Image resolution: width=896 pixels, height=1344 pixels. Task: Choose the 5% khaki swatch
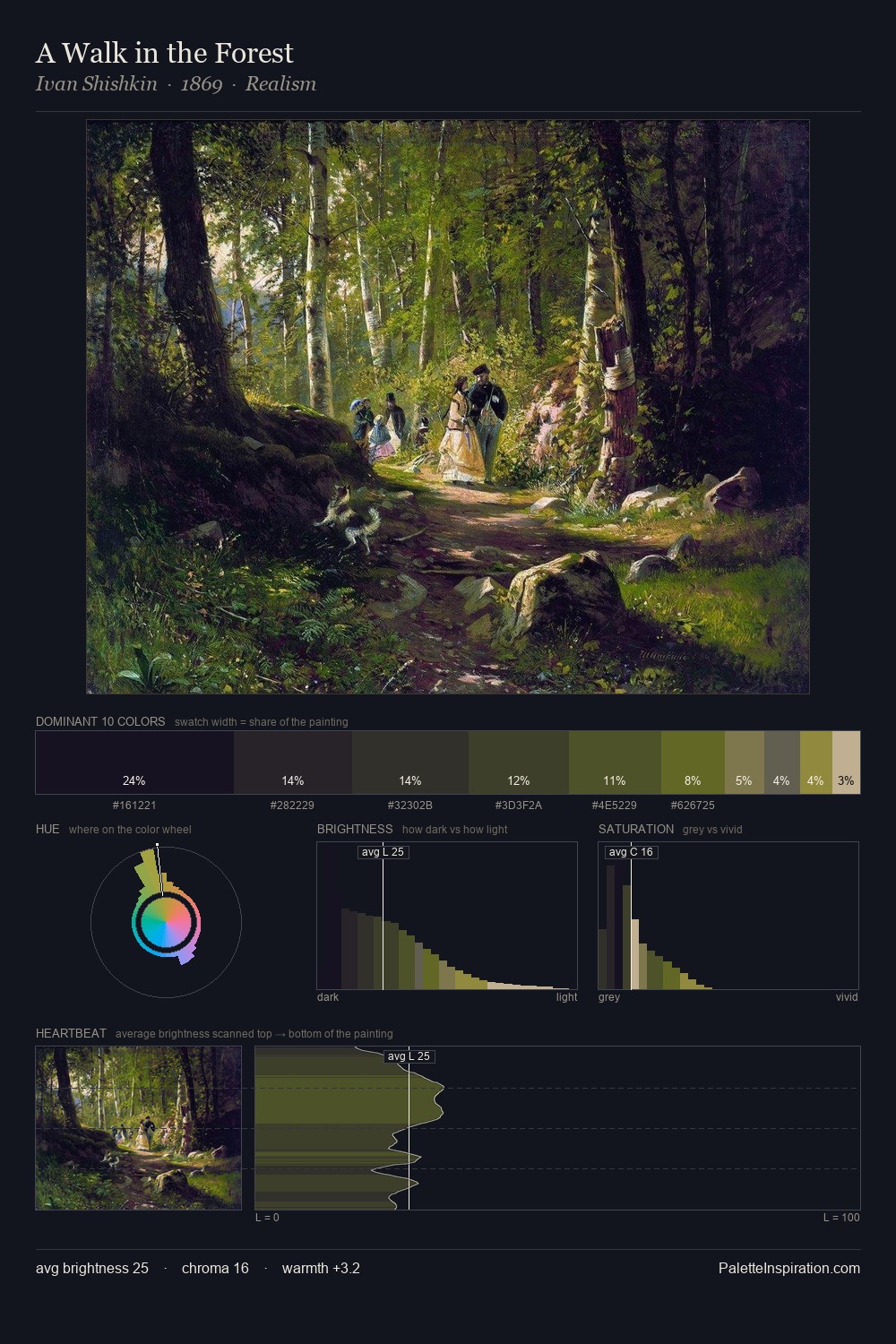point(744,762)
